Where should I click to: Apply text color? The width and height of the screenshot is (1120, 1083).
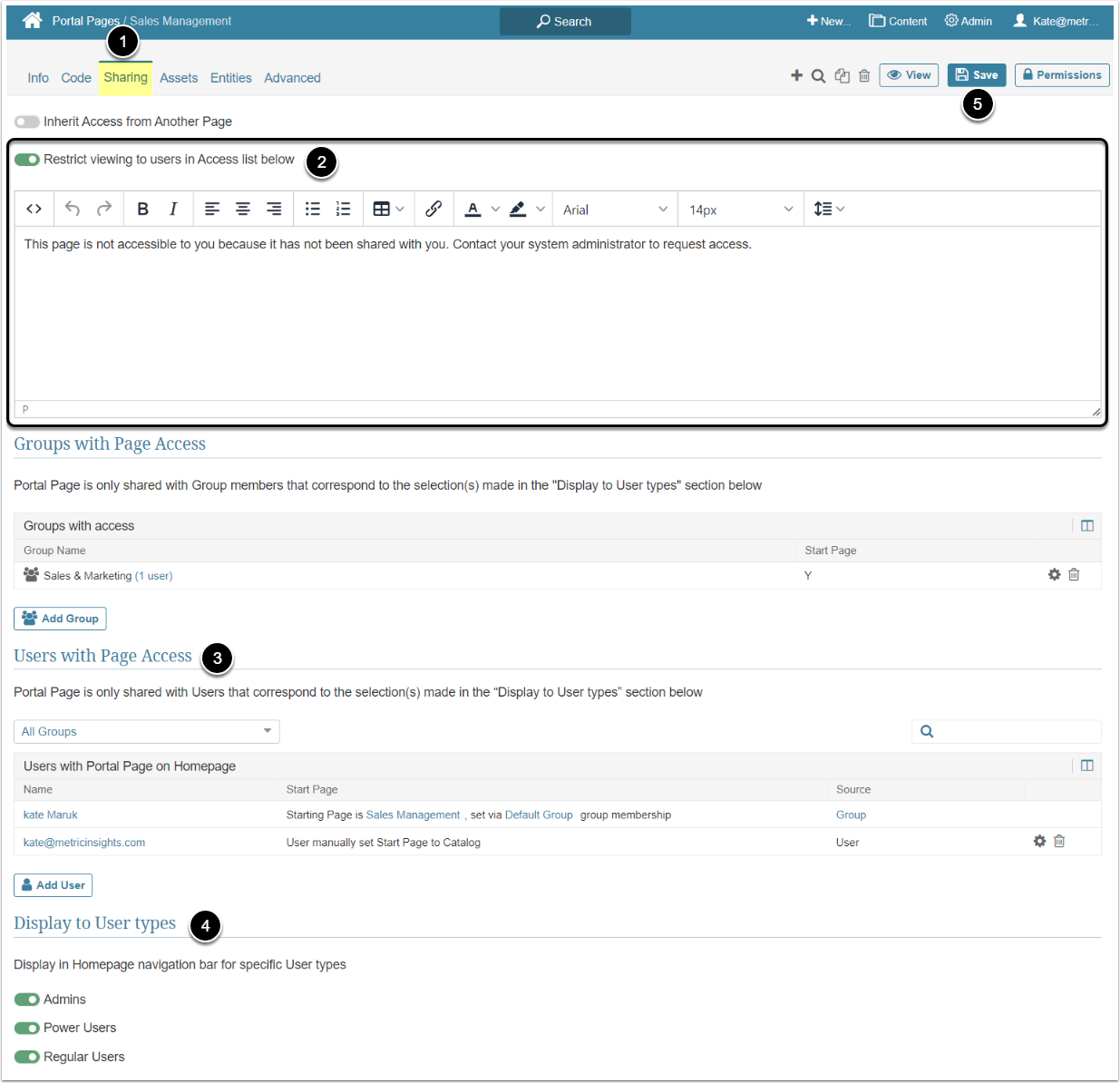click(x=472, y=210)
